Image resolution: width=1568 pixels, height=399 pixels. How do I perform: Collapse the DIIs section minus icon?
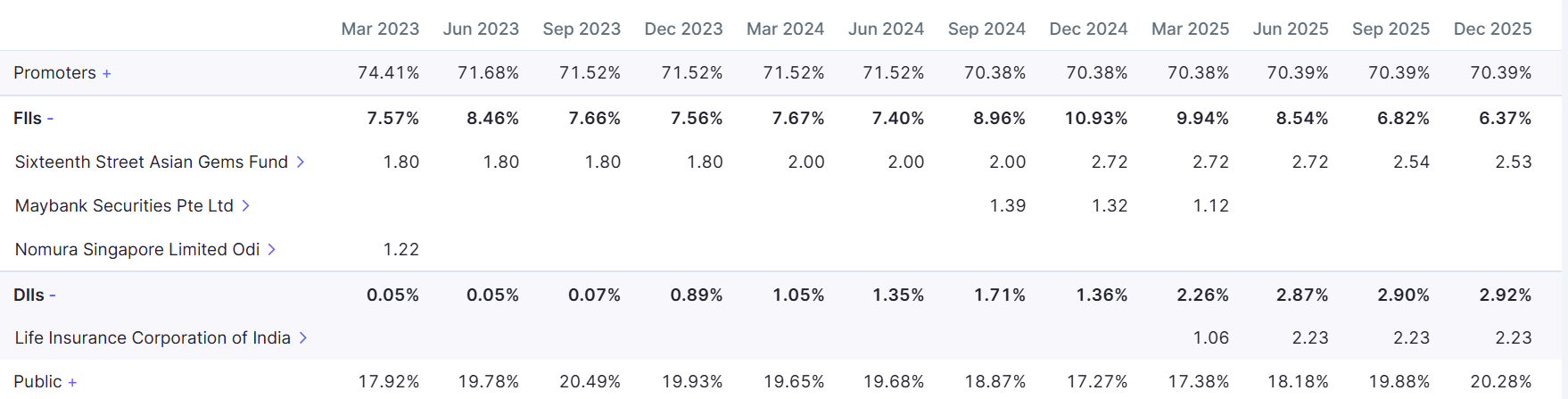click(53, 295)
